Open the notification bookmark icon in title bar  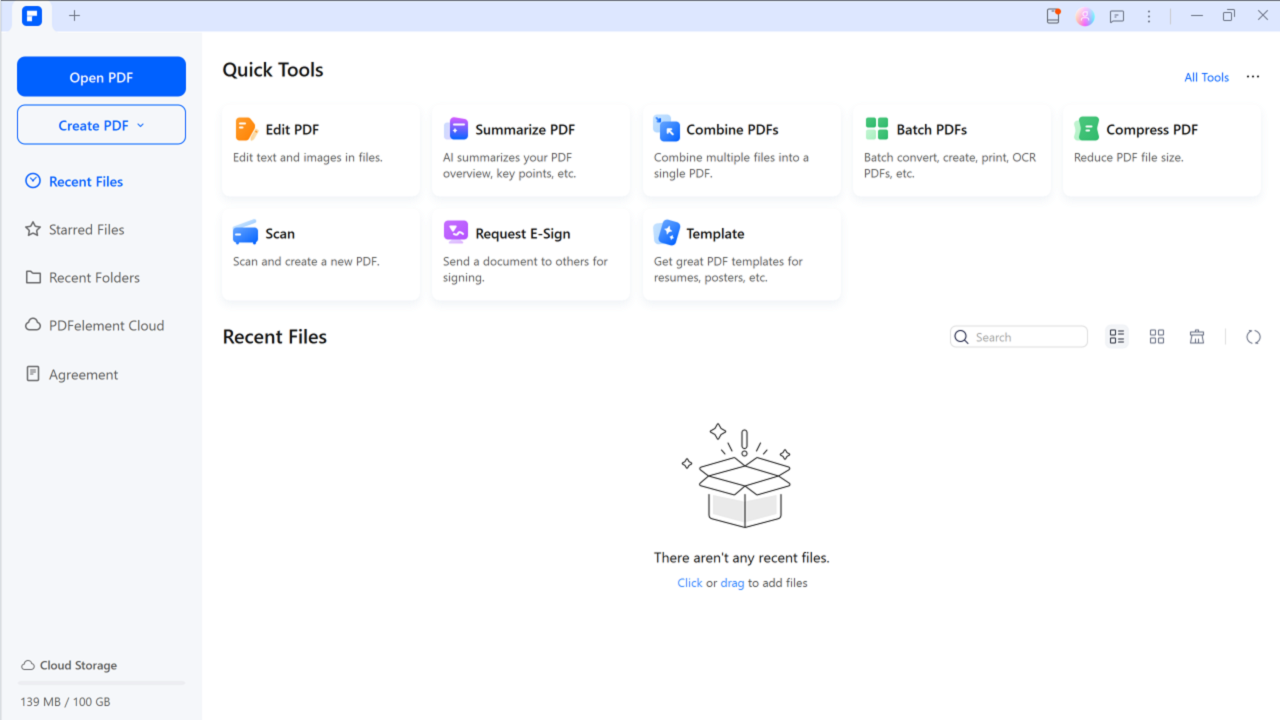coord(1053,16)
